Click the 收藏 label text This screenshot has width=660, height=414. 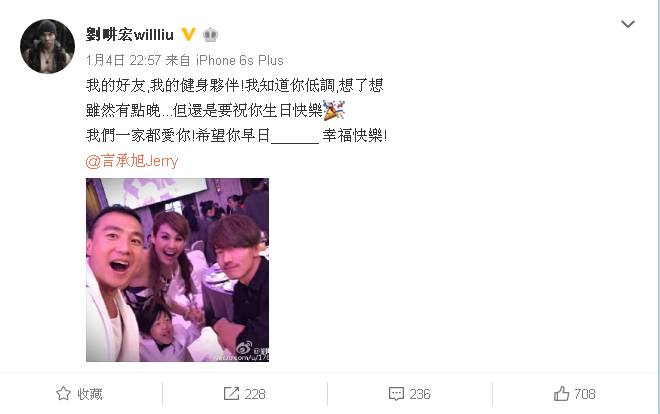(90, 394)
